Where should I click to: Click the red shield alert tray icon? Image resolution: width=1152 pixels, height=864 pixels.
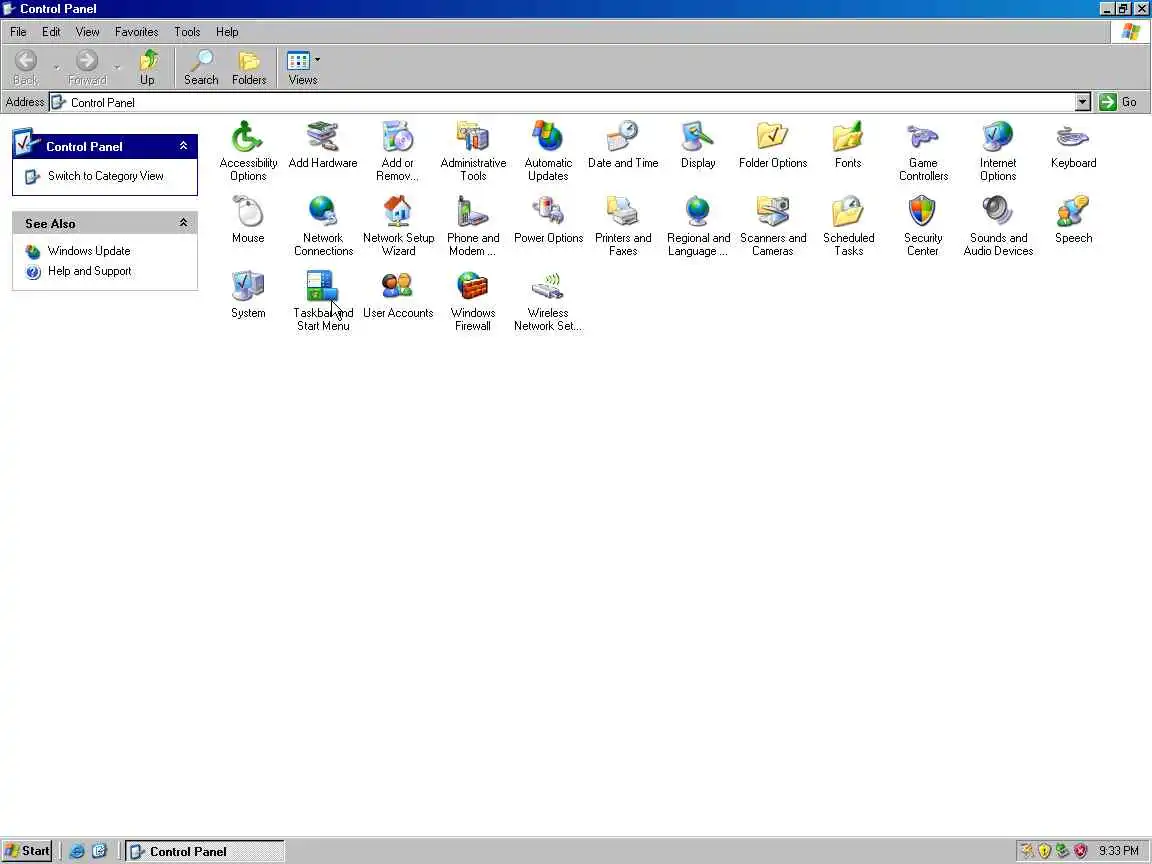pyautogui.click(x=1080, y=851)
